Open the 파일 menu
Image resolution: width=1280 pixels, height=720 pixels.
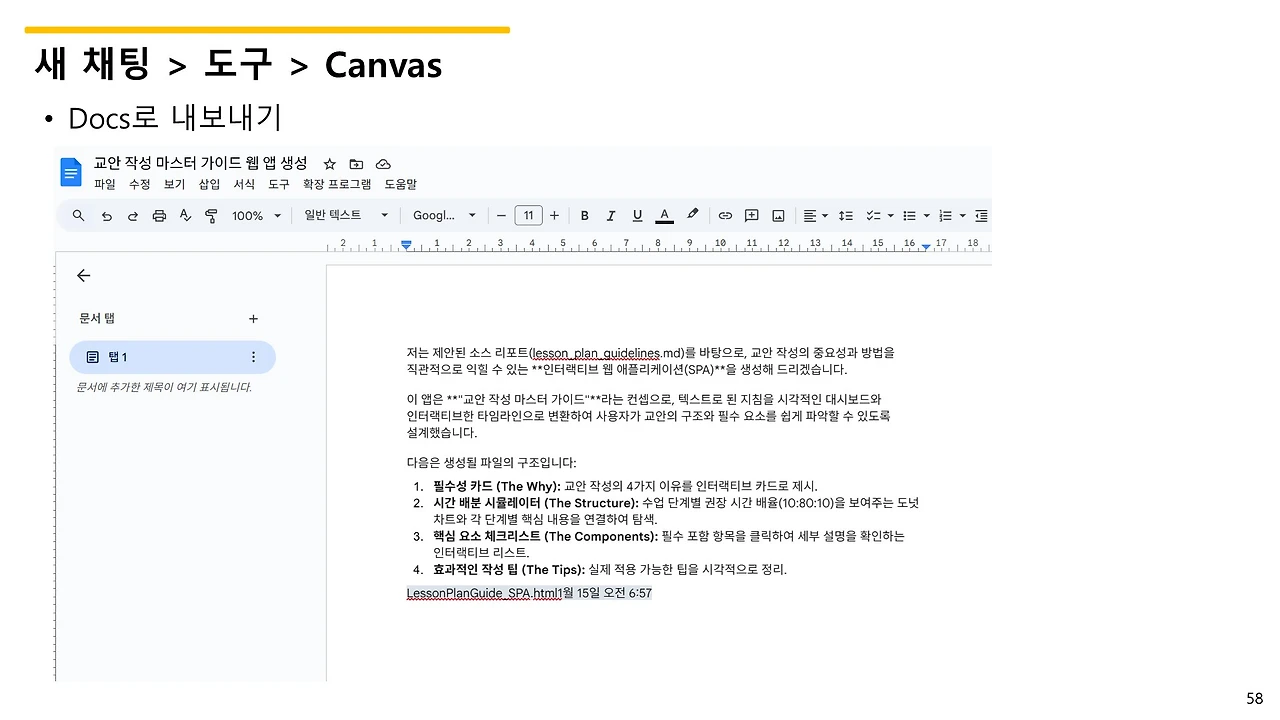(104, 184)
